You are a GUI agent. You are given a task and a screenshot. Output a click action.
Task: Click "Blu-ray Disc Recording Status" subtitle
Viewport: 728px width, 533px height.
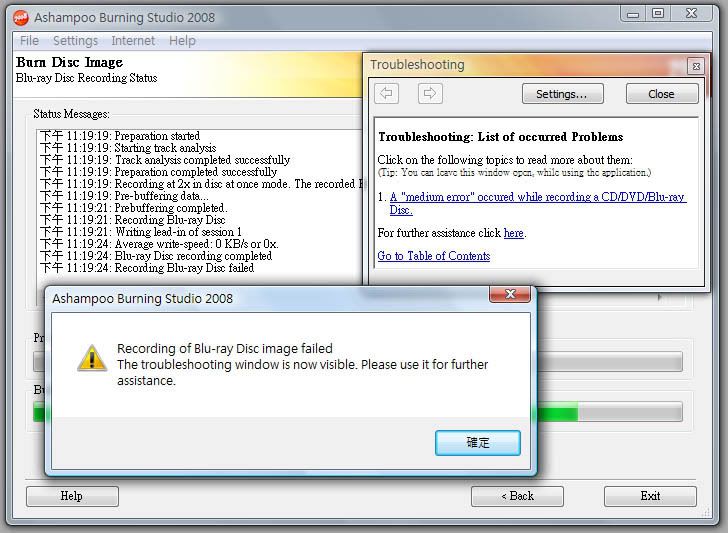86,78
